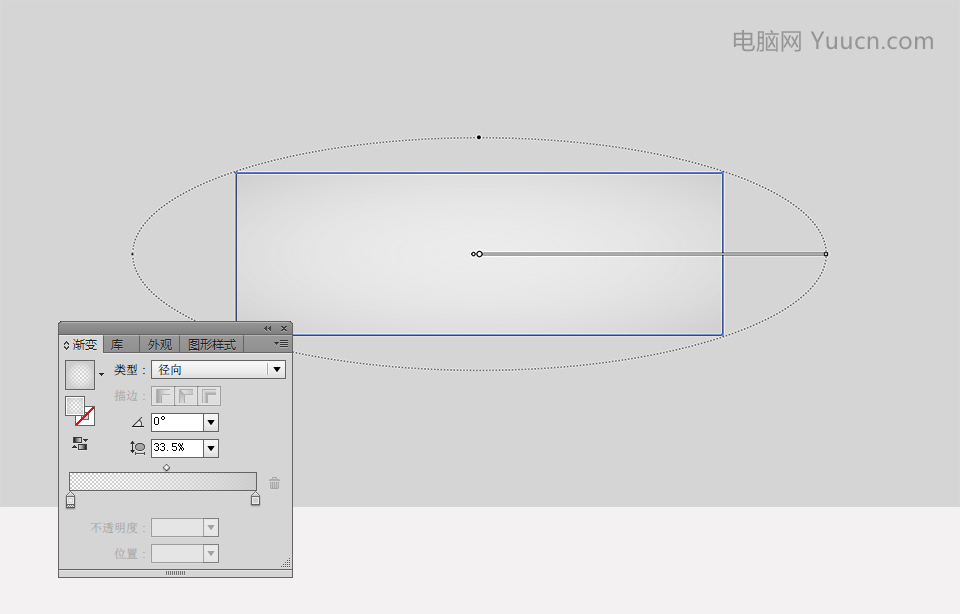Screen dimensions: 960x614
Task: Click the panel resize grip corner
Action: coord(286,563)
